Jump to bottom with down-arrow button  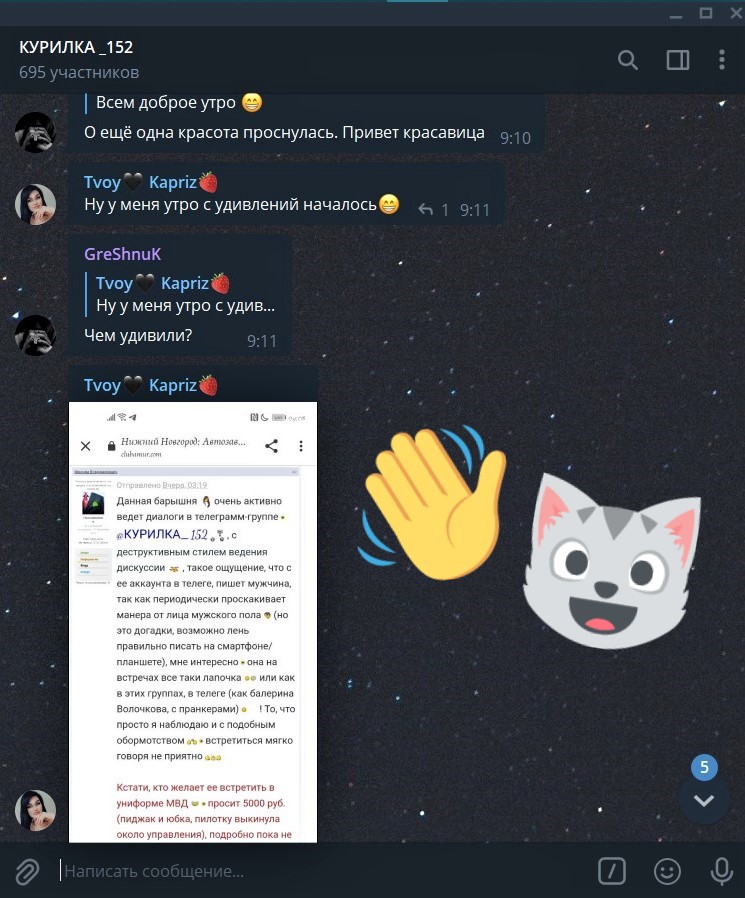(x=704, y=800)
